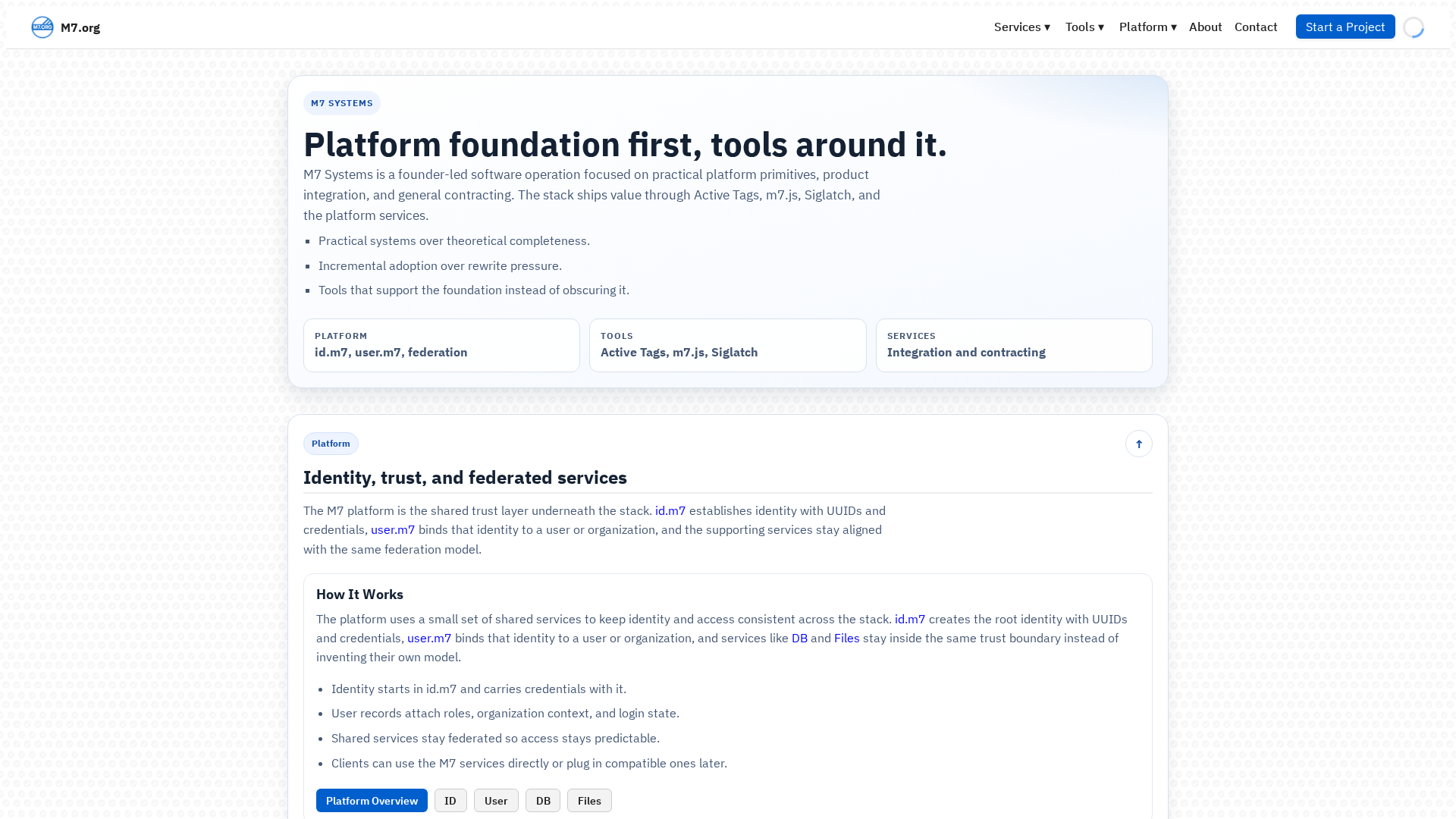Click the ID button
1456x819 pixels.
point(450,801)
